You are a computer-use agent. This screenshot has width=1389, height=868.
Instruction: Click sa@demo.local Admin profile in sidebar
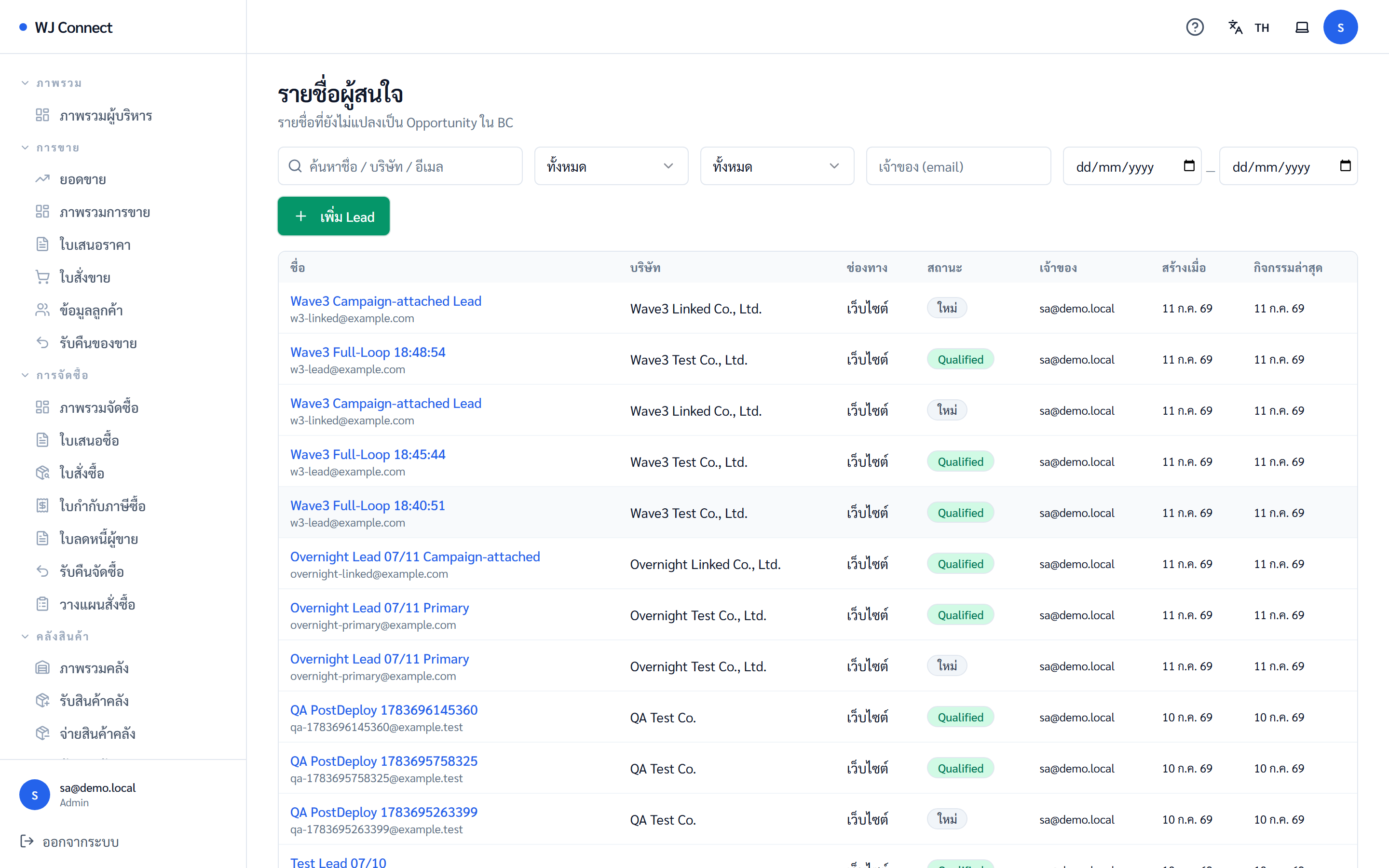tap(123, 795)
